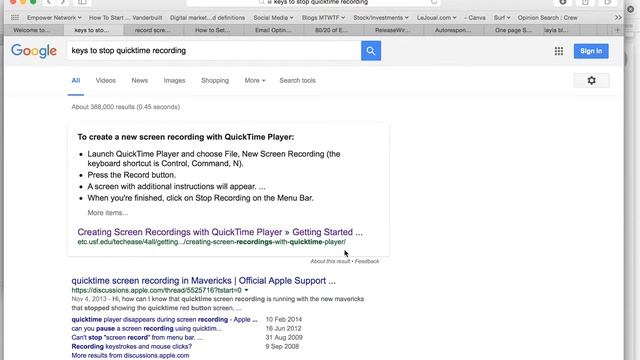Switch to the 80/20 of E... tab
The width and height of the screenshot is (640, 360).
(x=331, y=30)
